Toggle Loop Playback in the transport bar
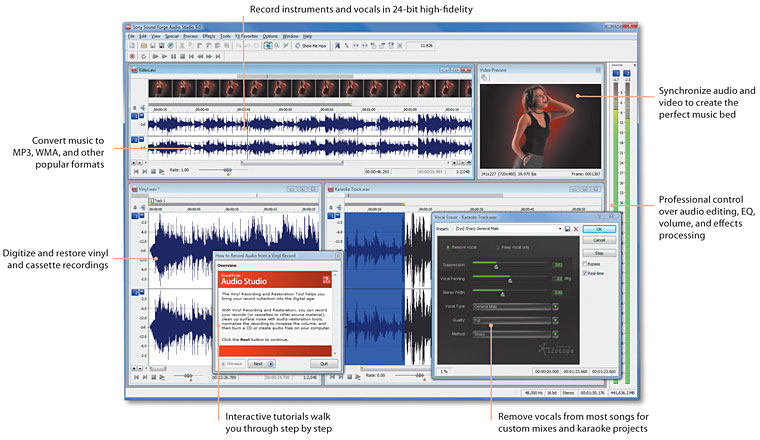The height and width of the screenshot is (440, 760). click(143, 57)
